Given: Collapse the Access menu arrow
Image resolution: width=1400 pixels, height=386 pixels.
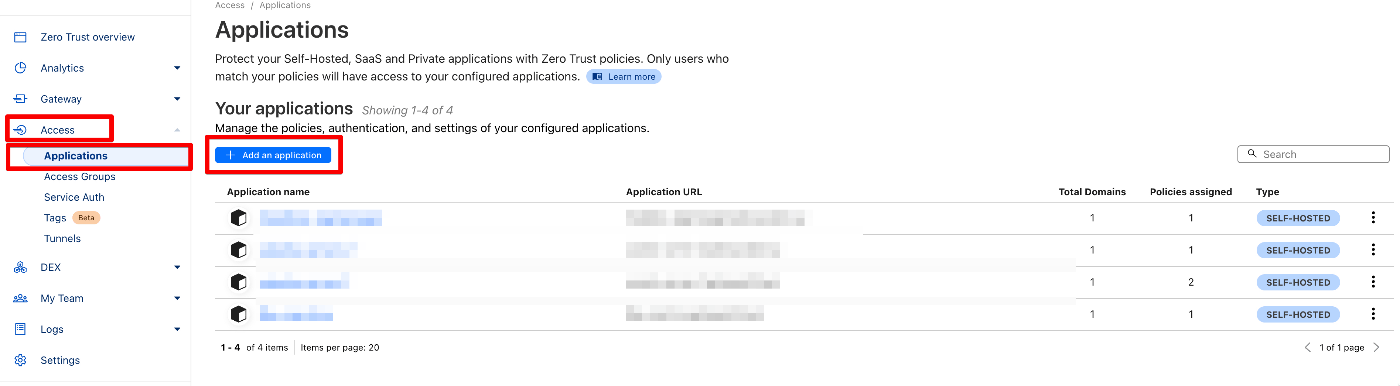Looking at the screenshot, I should (177, 130).
